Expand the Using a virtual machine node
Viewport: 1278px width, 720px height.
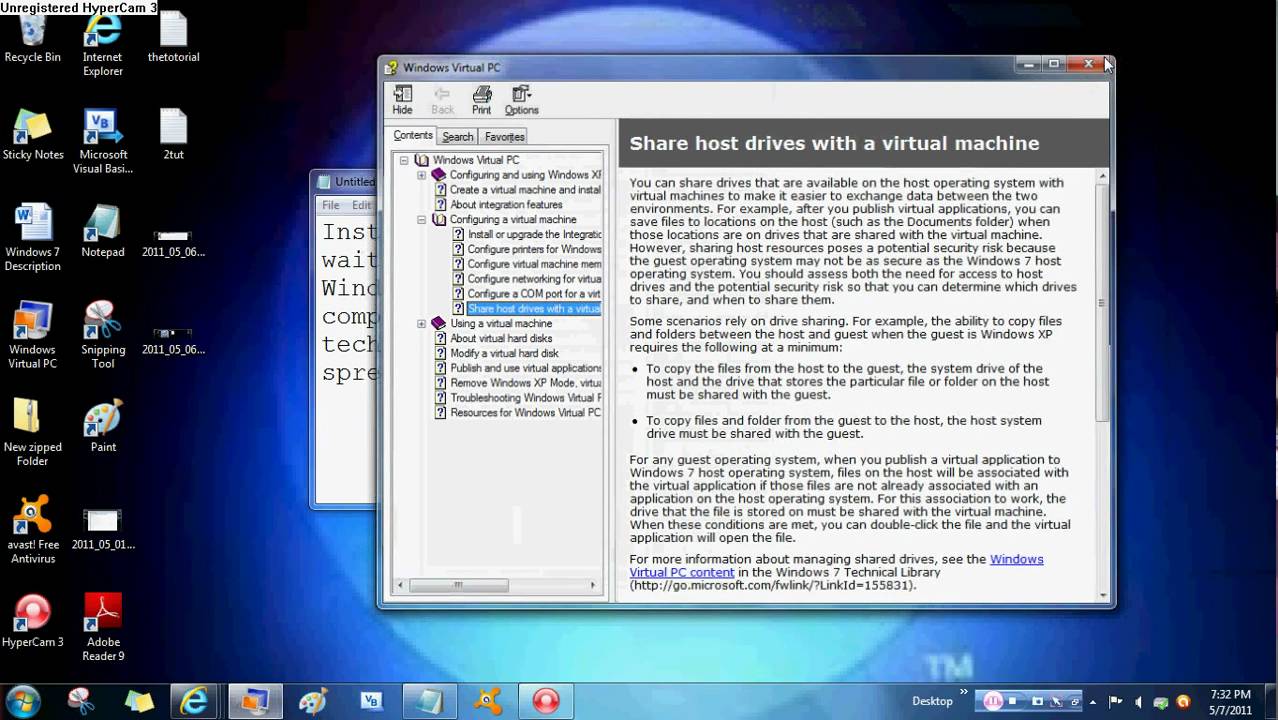421,324
